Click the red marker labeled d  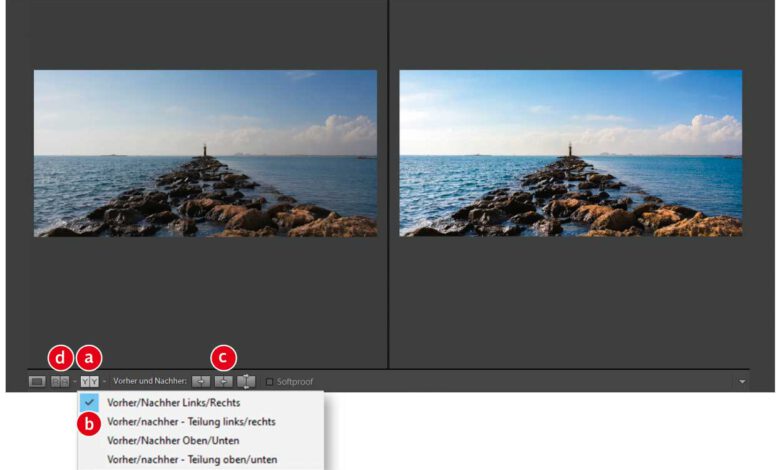[x=61, y=356]
